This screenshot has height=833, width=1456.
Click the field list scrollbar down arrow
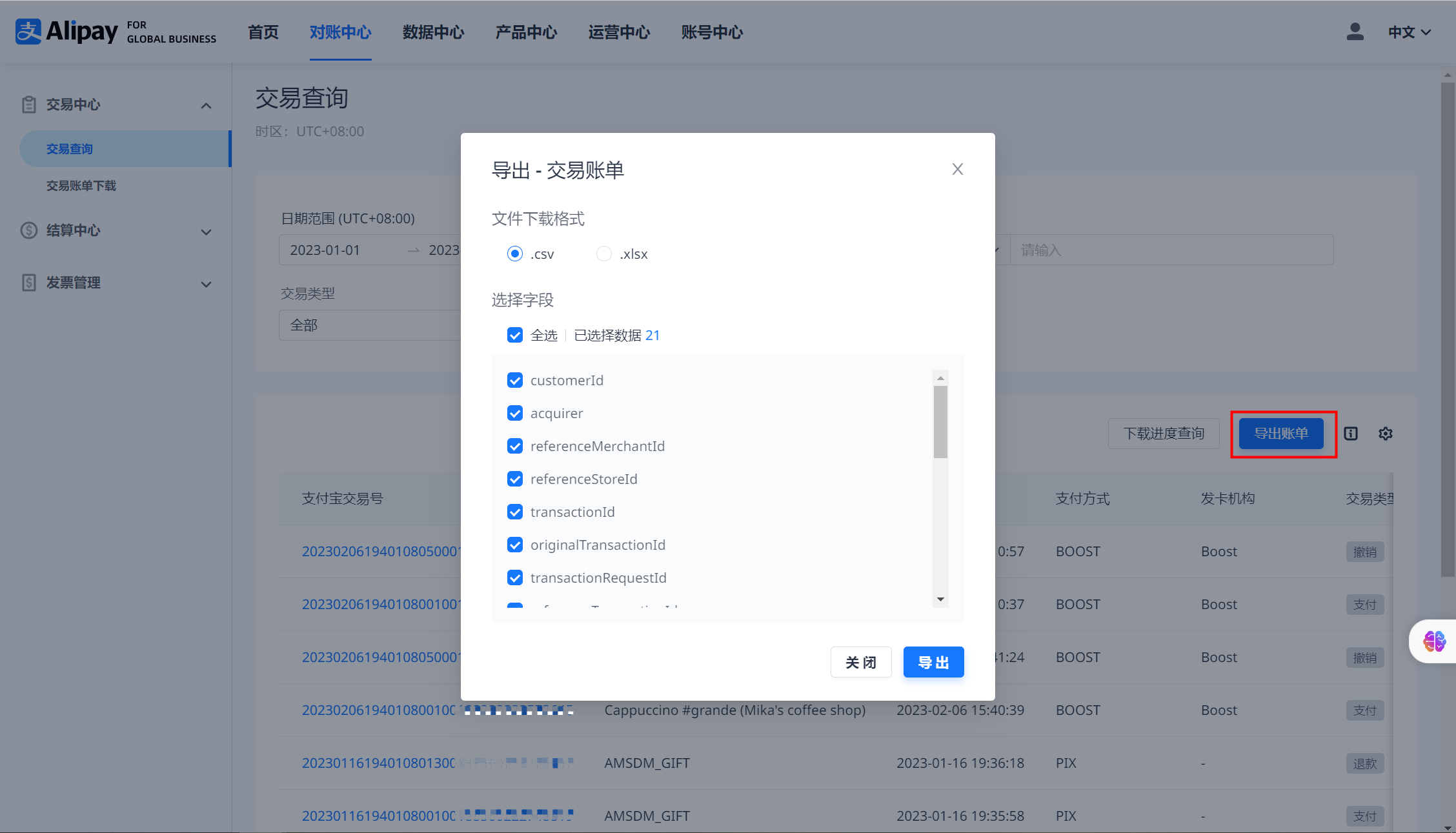pos(940,599)
